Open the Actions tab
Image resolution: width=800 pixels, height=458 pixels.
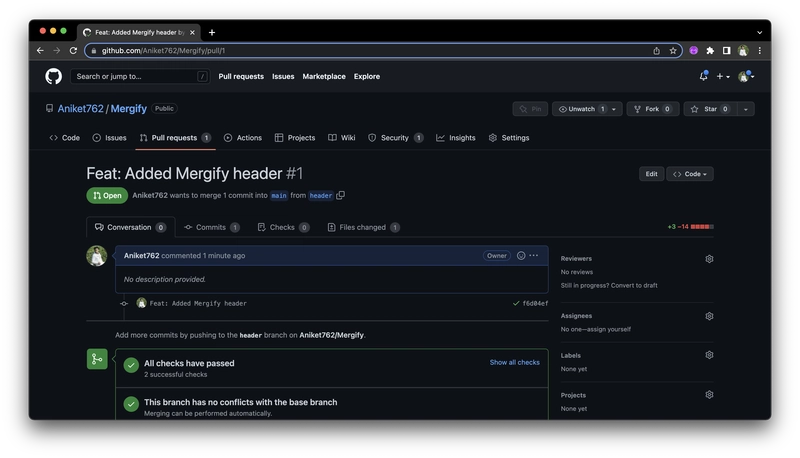click(x=243, y=138)
